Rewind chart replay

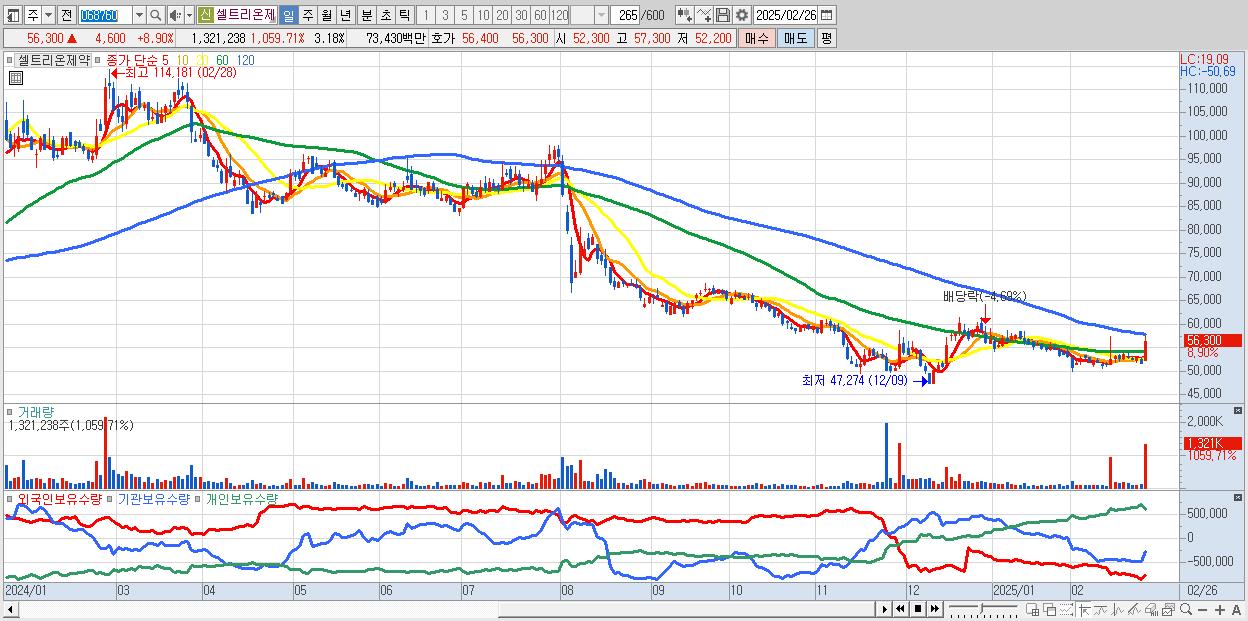click(x=900, y=609)
